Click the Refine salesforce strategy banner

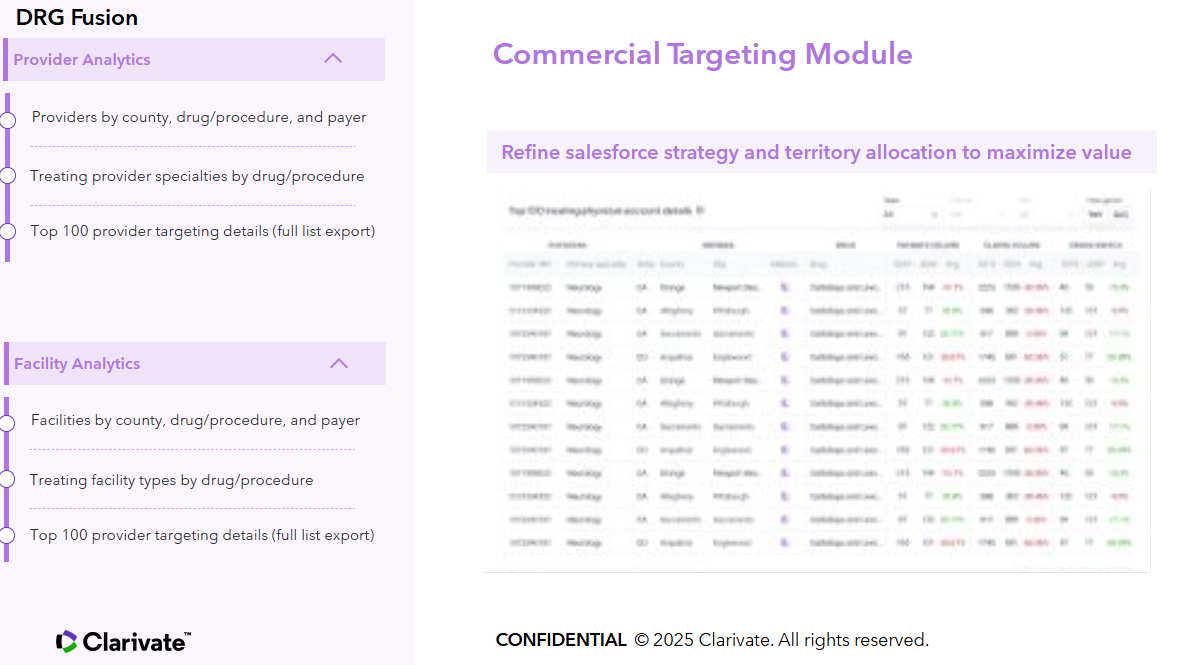(820, 152)
